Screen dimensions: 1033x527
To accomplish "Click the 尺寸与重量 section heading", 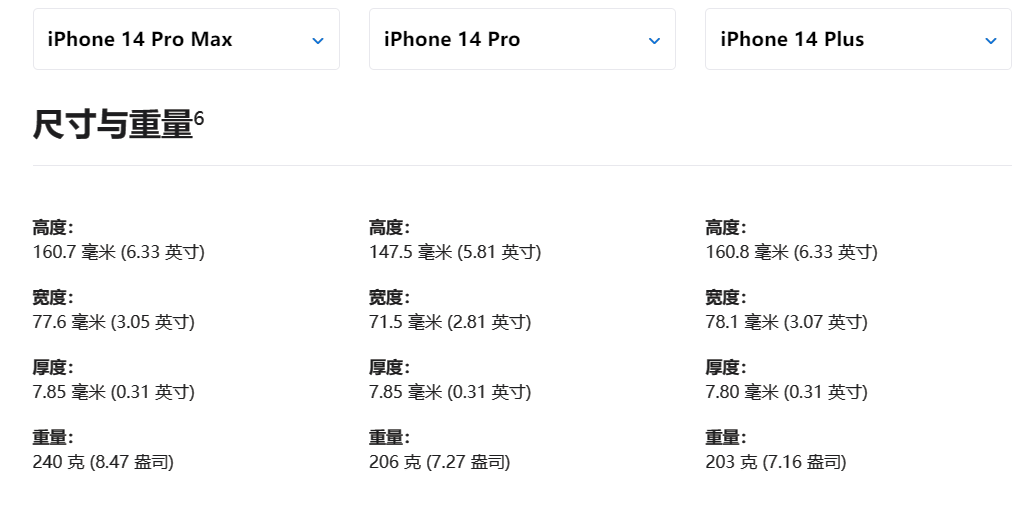I will 112,125.
